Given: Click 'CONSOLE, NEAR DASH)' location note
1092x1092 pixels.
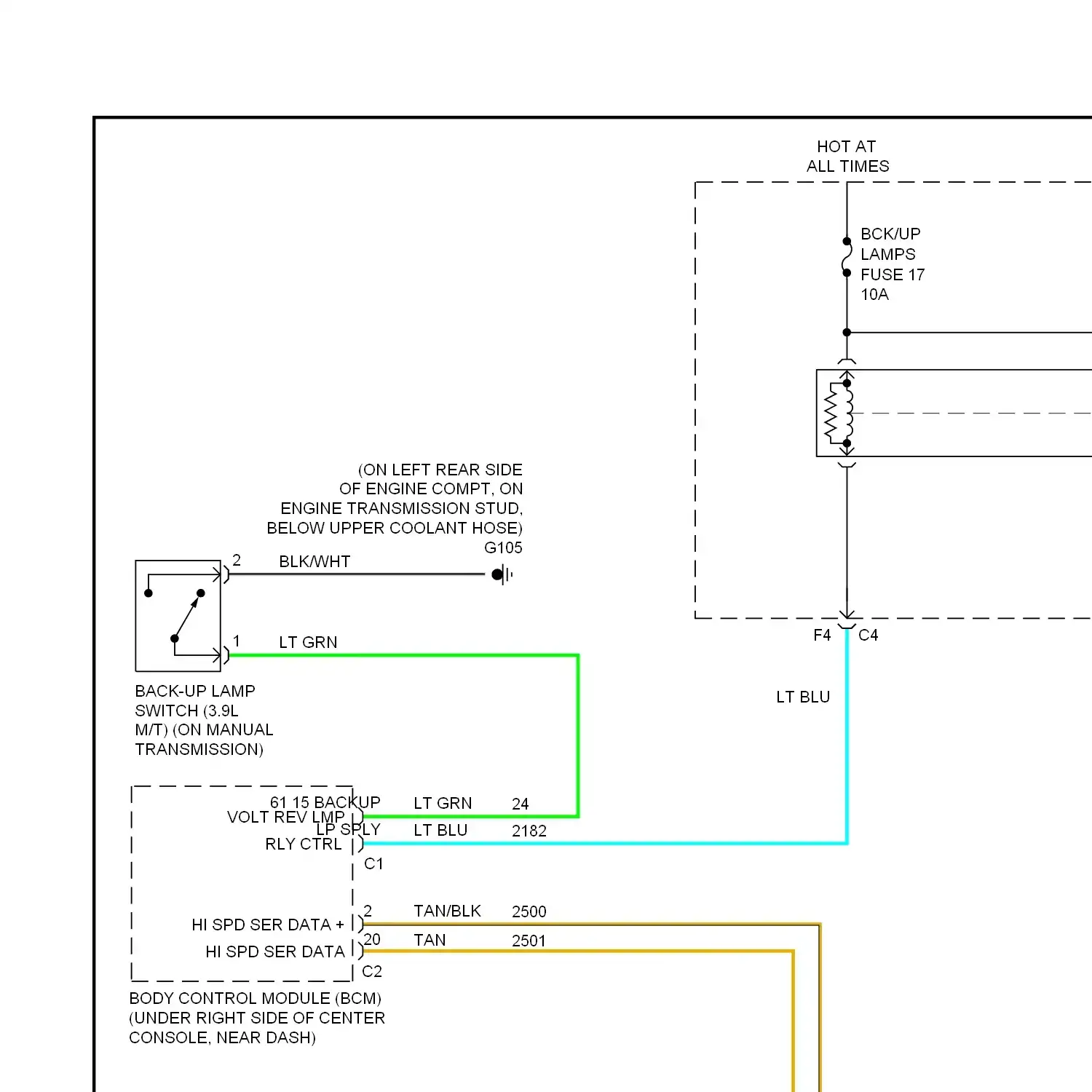Looking at the screenshot, I should pyautogui.click(x=223, y=1037).
